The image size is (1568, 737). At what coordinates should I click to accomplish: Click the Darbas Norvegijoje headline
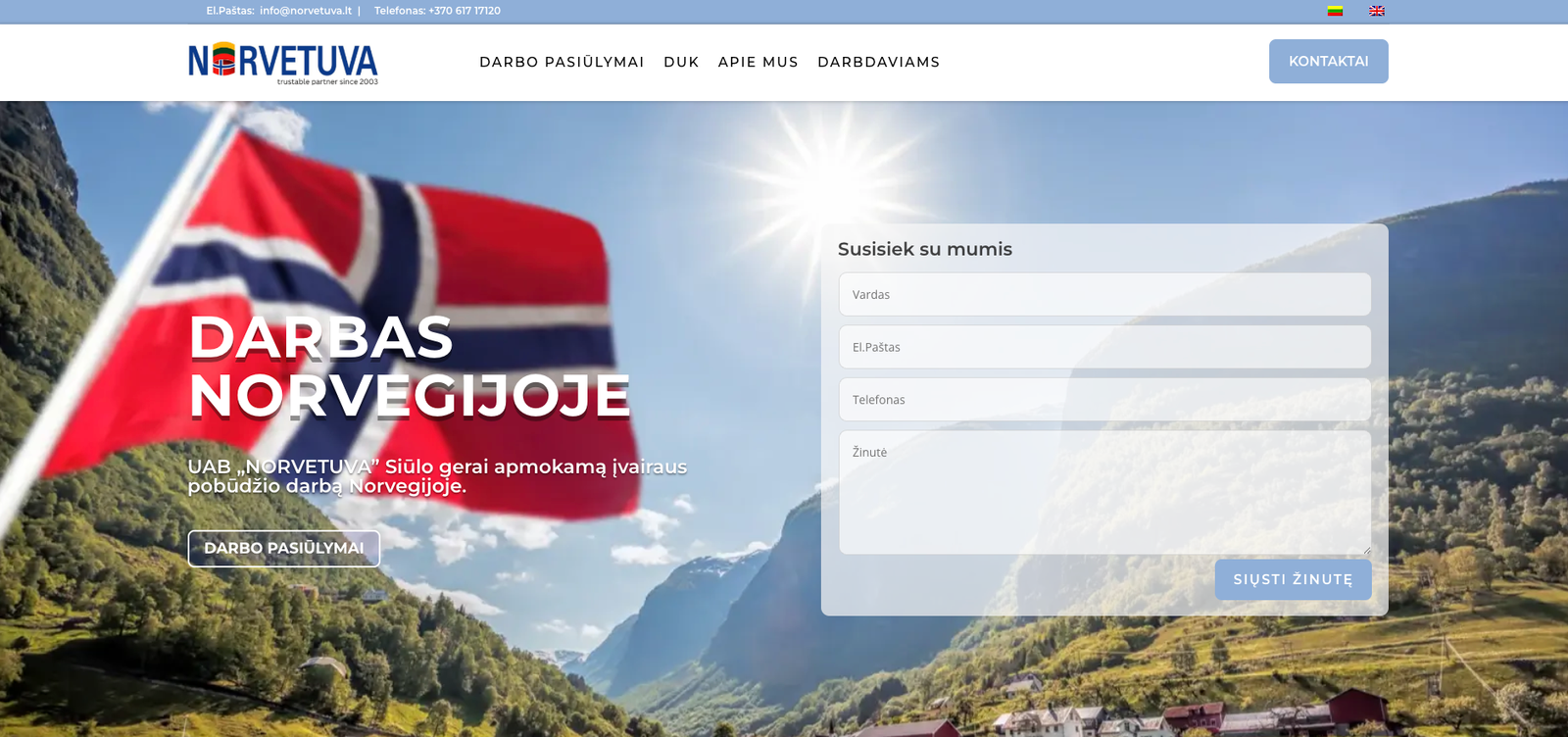[x=409, y=367]
